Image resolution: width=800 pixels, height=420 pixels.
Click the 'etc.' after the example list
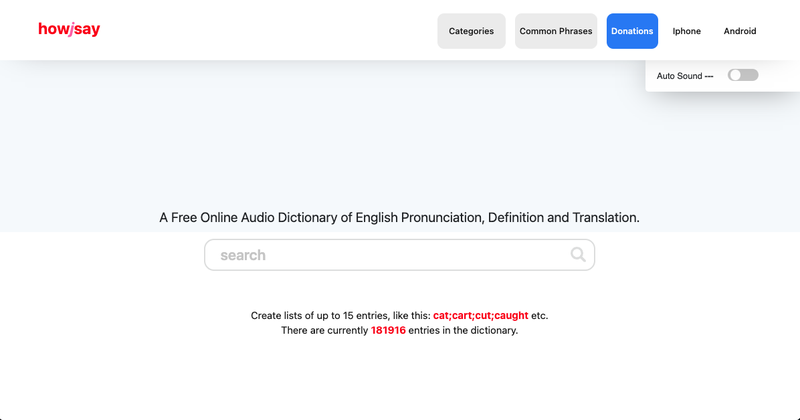tap(539, 315)
